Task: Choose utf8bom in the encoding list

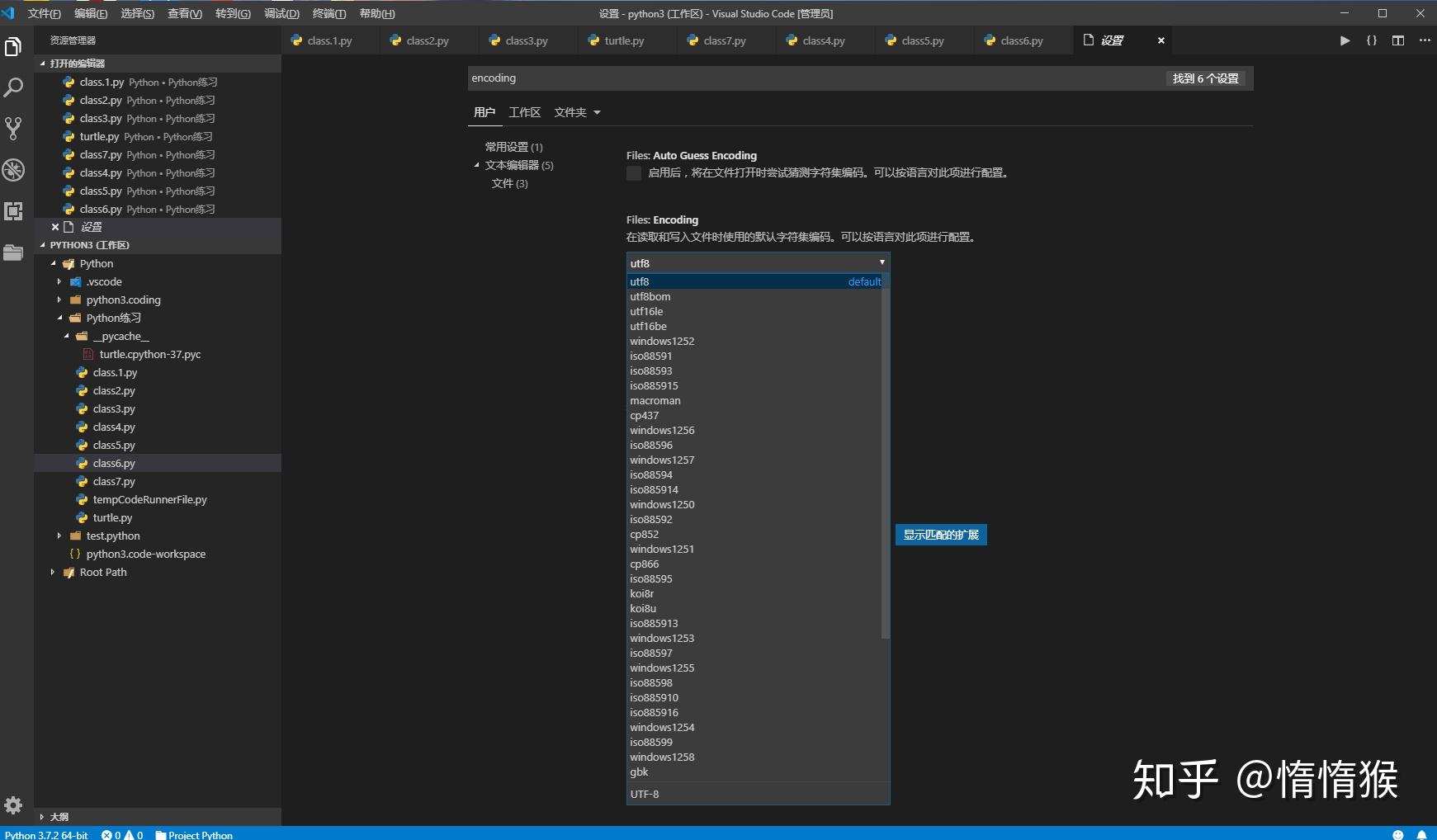Action: (x=754, y=297)
